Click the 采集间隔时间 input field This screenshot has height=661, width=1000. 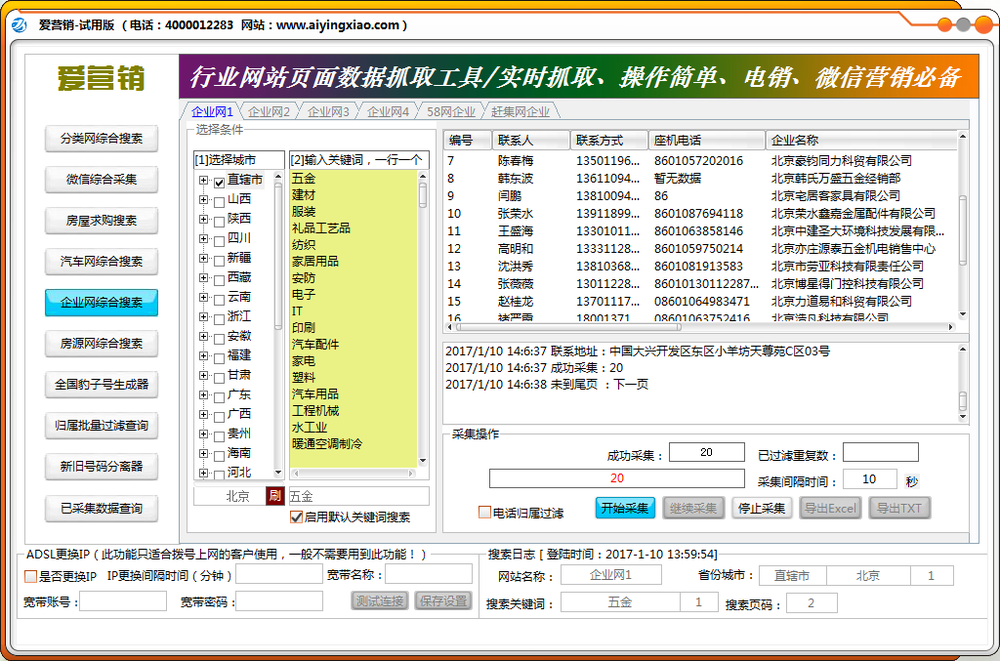click(x=869, y=479)
